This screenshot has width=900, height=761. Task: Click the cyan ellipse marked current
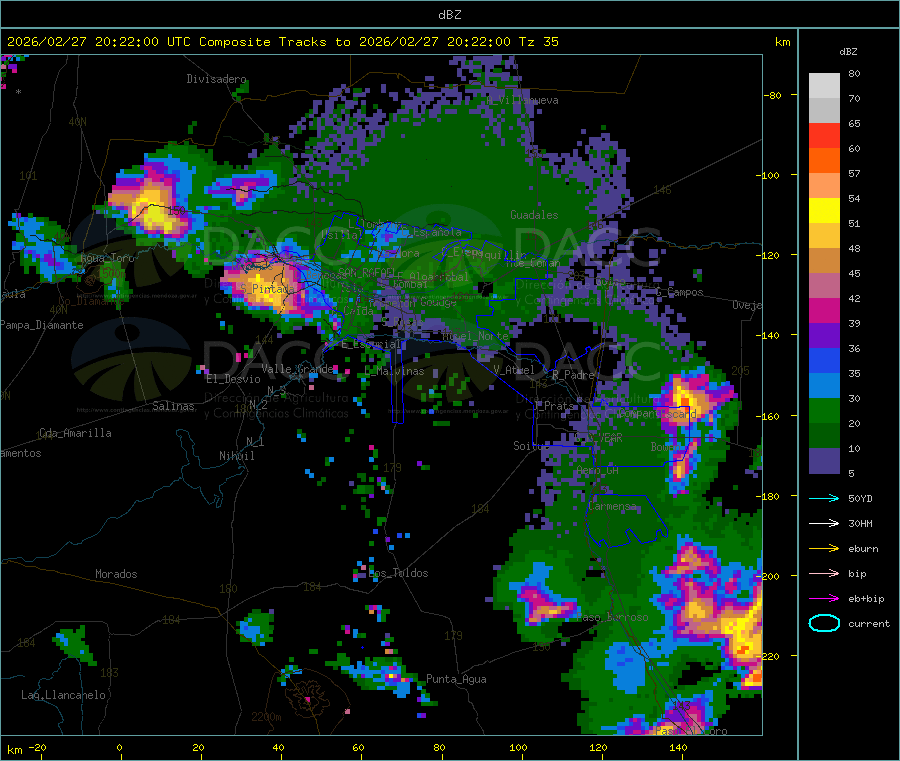click(x=824, y=623)
